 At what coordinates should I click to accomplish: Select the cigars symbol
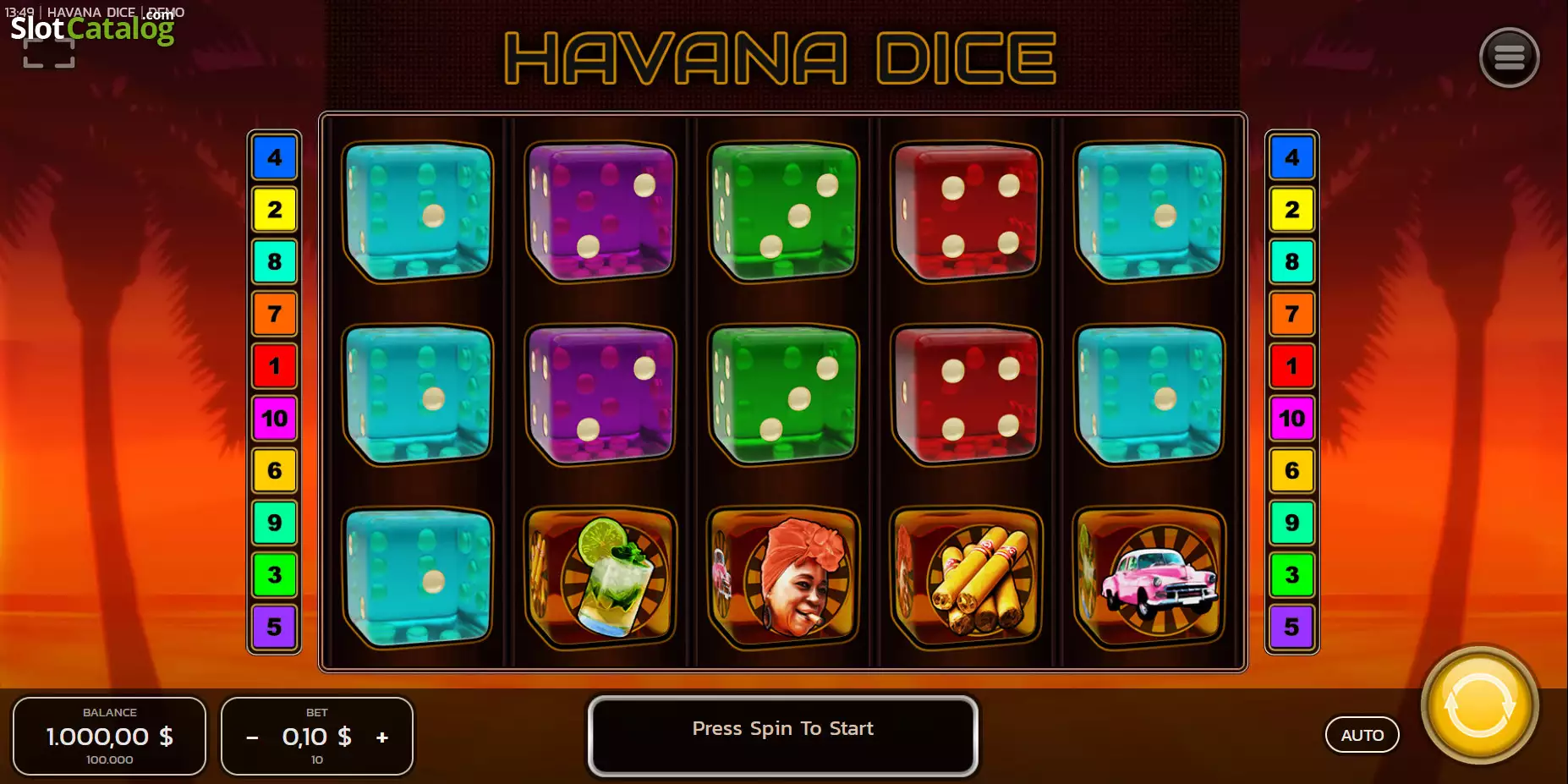coord(967,578)
